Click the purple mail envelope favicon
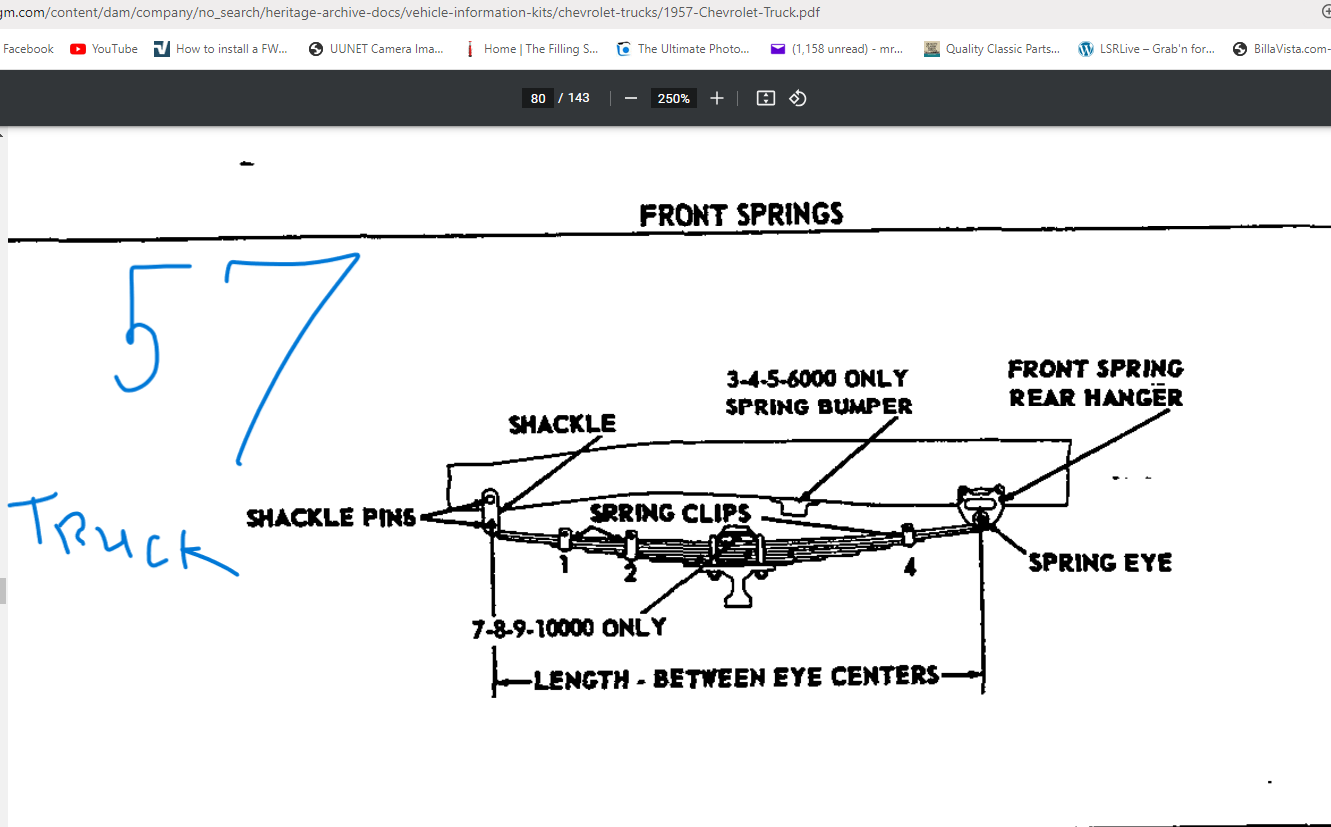This screenshot has width=1331, height=827. (x=778, y=49)
